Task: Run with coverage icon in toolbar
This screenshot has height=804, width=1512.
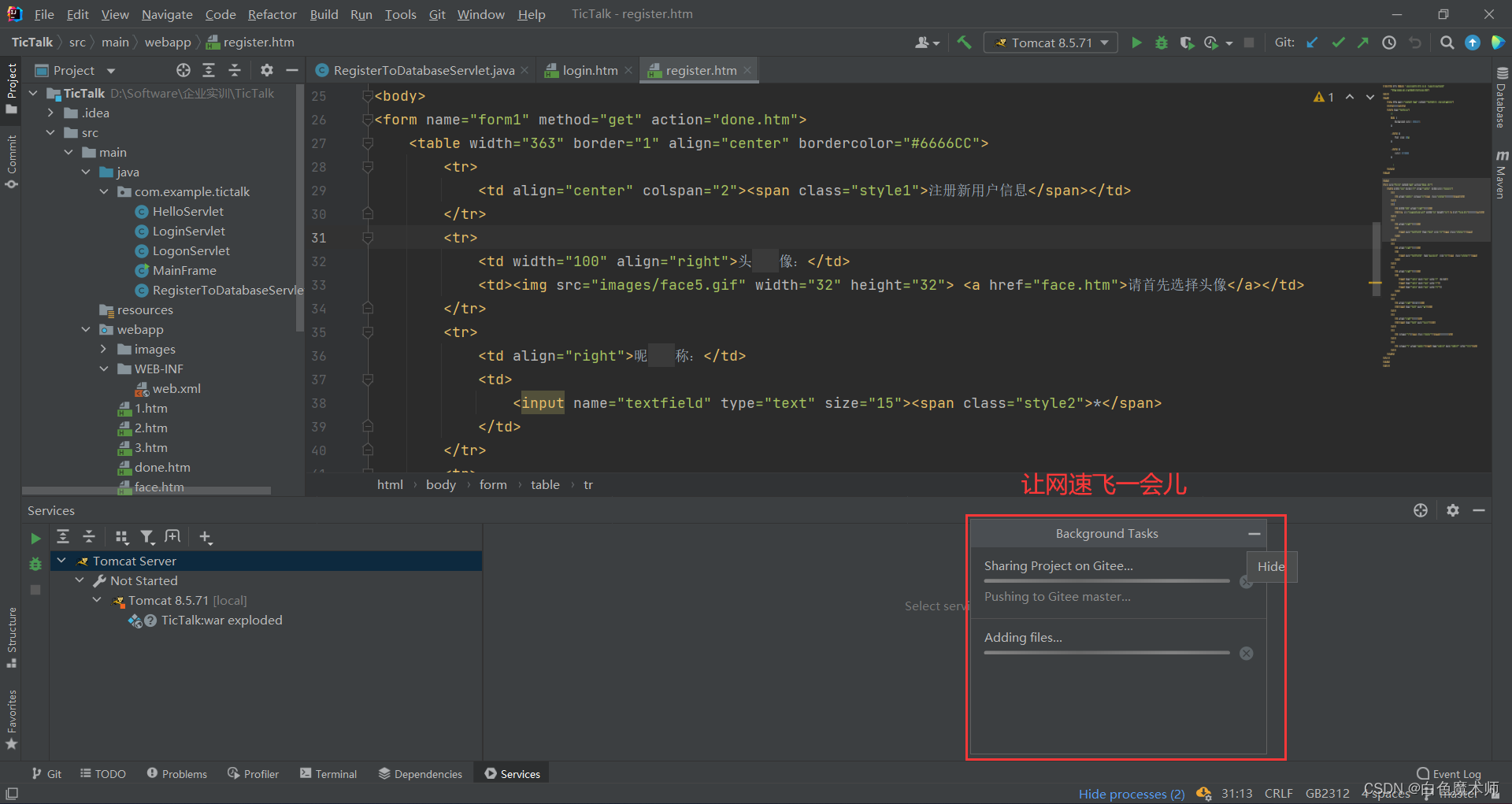Action: coord(1187,43)
